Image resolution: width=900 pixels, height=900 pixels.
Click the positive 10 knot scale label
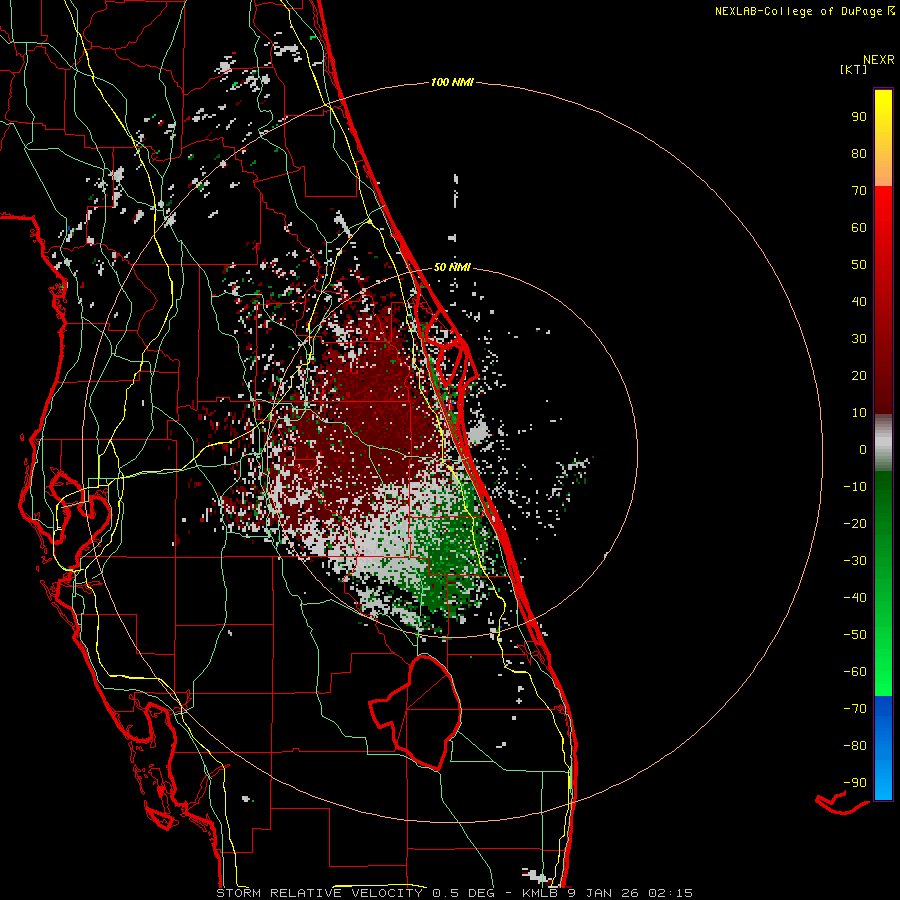pyautogui.click(x=859, y=413)
